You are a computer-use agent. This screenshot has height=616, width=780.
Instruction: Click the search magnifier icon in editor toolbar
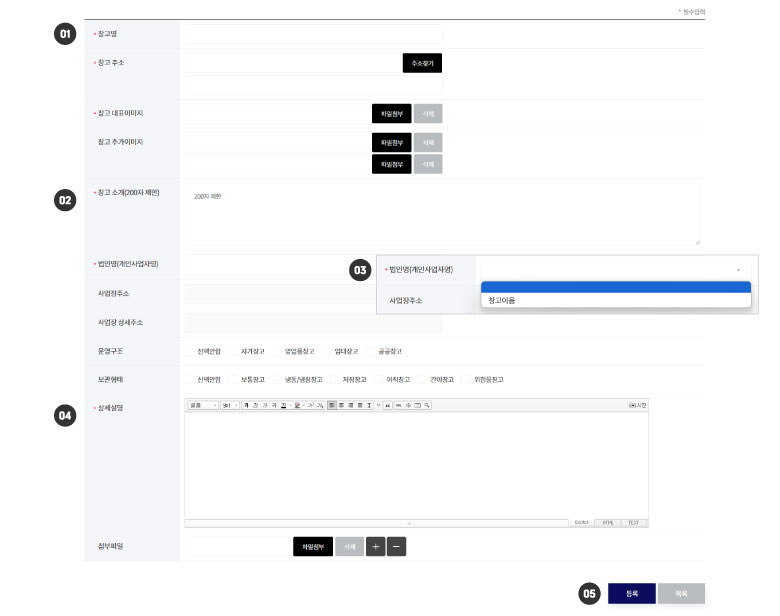(427, 405)
